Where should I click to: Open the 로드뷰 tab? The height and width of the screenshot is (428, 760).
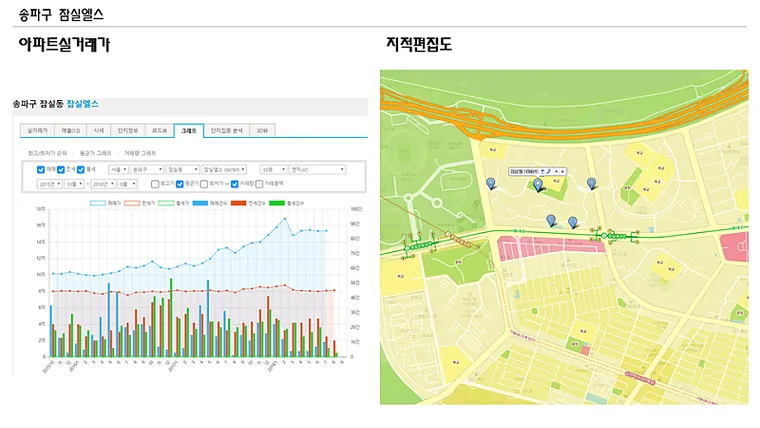pyautogui.click(x=159, y=131)
